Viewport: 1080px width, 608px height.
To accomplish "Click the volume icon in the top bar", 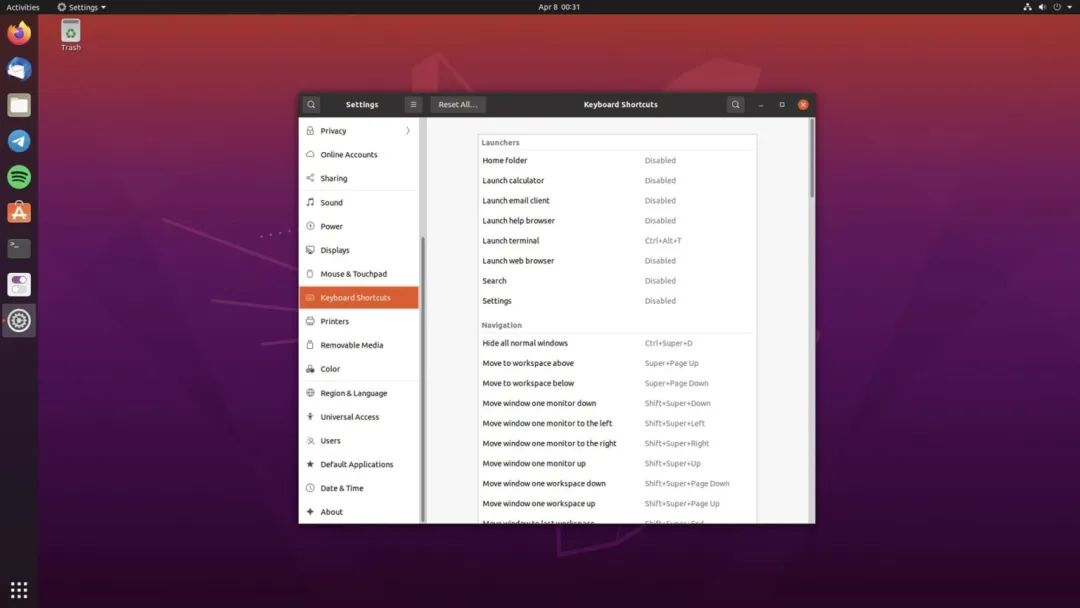I will 1042,7.
